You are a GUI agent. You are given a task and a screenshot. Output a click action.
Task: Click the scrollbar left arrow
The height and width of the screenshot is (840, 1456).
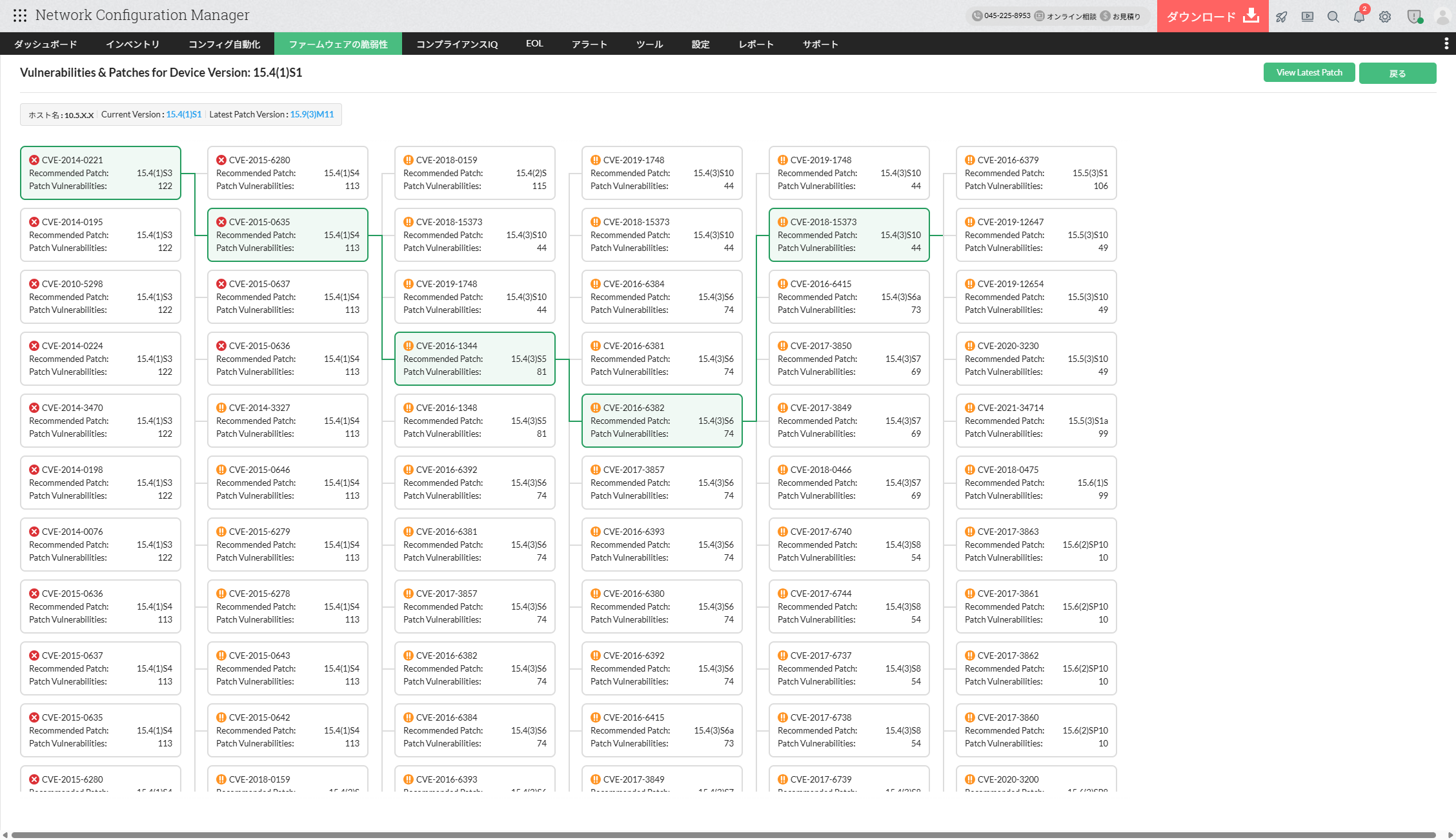(5, 835)
